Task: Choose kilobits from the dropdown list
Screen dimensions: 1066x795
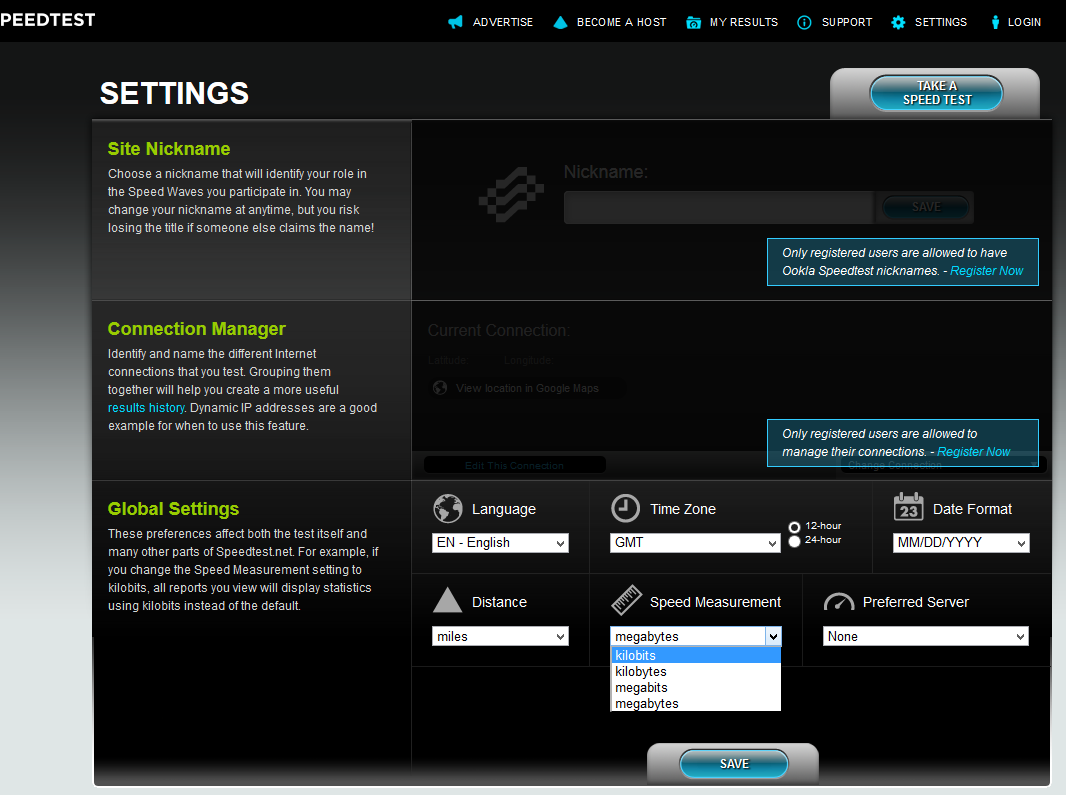Action: click(x=695, y=656)
